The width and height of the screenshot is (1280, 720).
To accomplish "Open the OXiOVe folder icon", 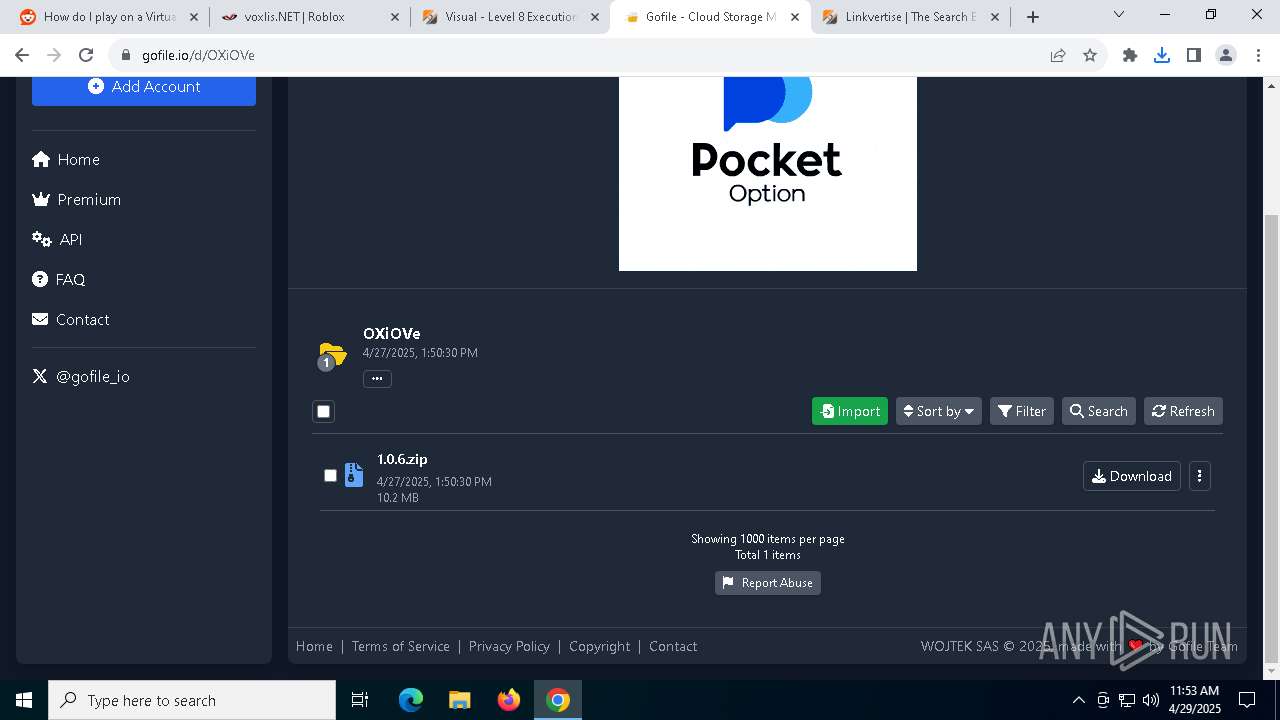I will click(332, 355).
